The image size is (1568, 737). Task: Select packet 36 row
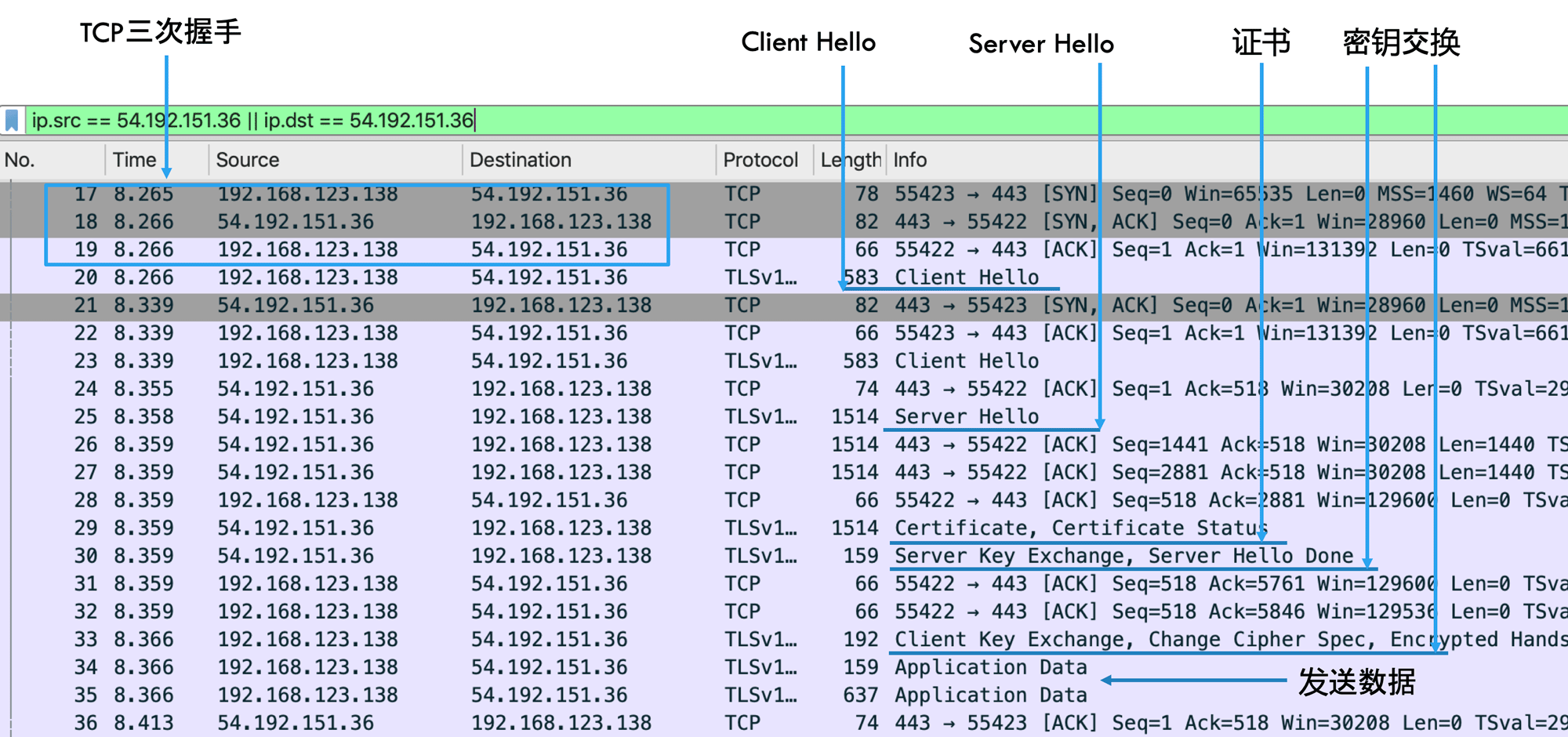pos(784,723)
